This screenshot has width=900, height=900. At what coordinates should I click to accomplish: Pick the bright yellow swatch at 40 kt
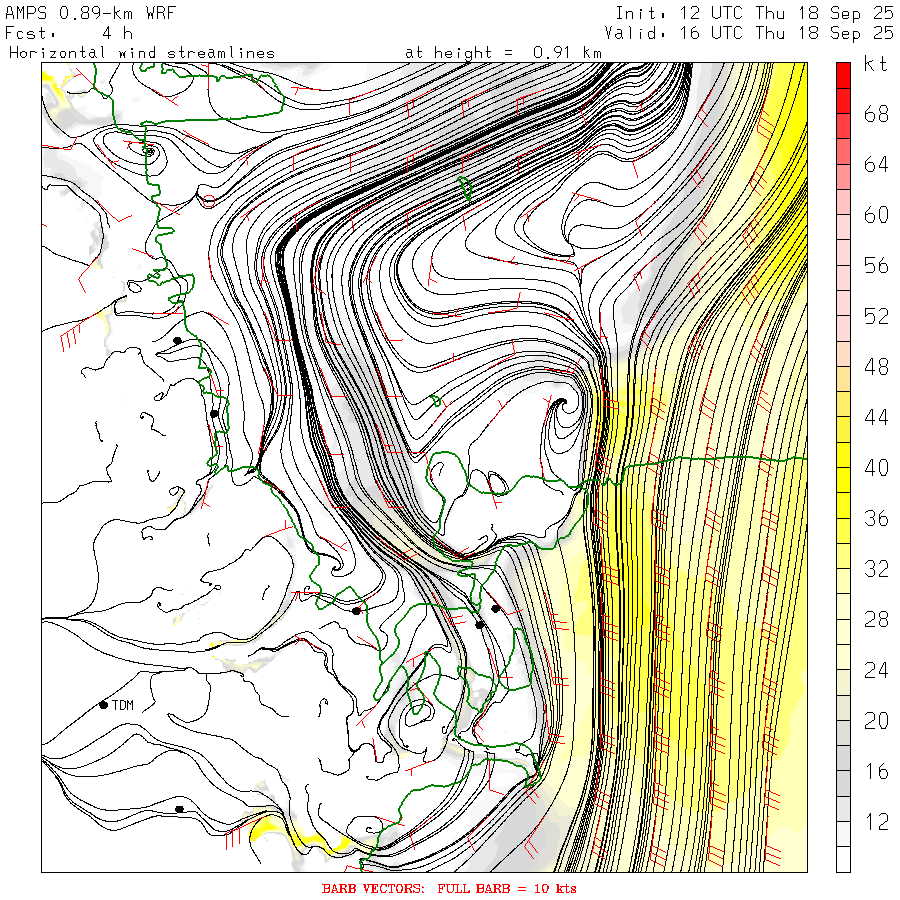(843, 465)
